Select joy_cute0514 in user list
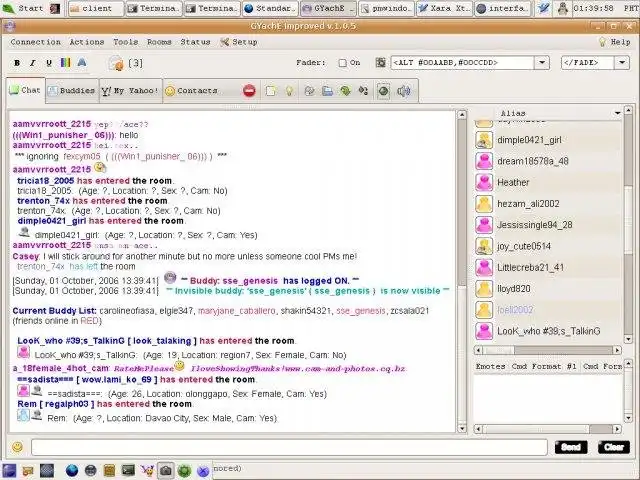The height and width of the screenshot is (480, 640). tap(547, 246)
